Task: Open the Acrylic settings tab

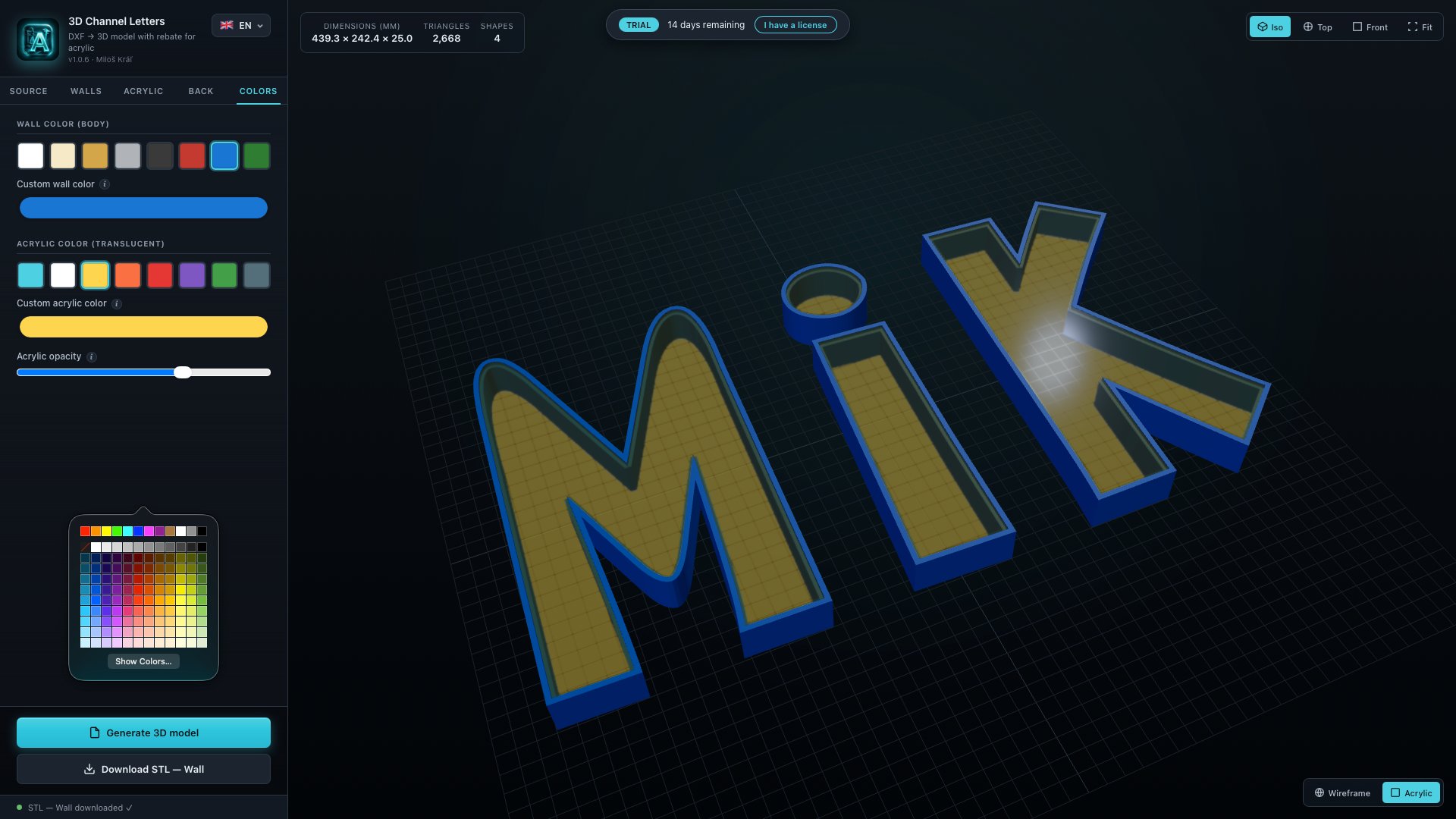Action: click(143, 91)
